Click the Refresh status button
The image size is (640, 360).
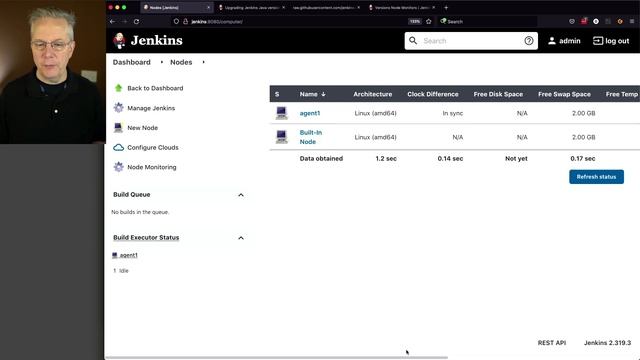pos(596,177)
